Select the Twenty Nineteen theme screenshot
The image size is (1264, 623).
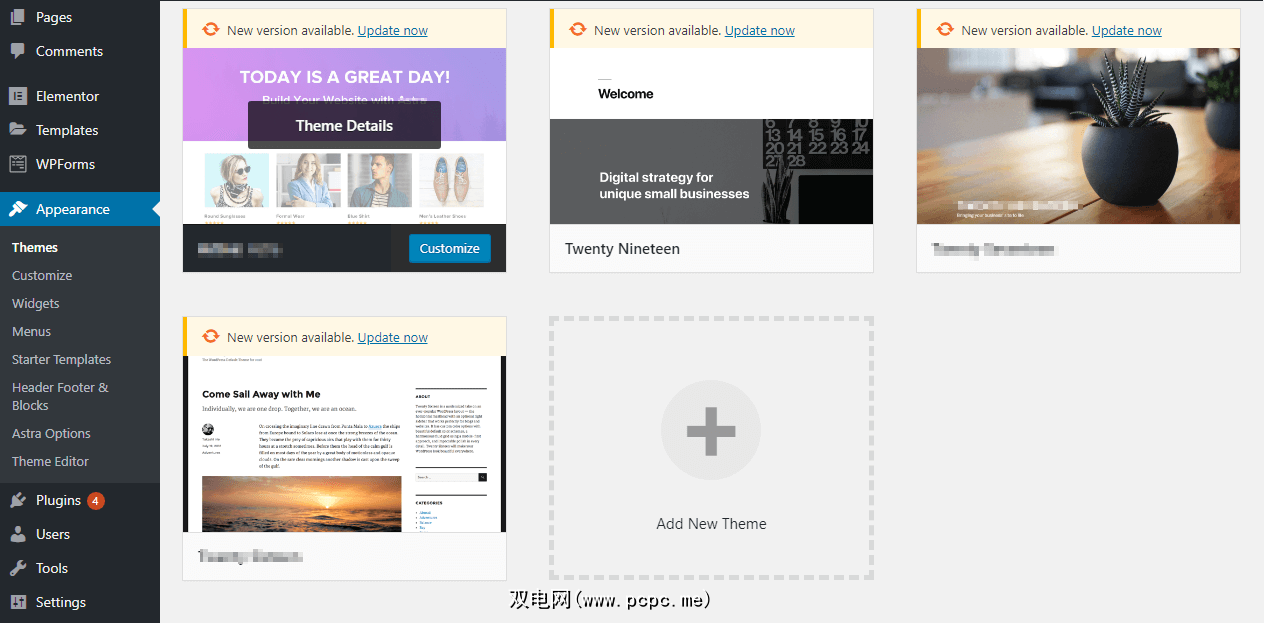[711, 136]
